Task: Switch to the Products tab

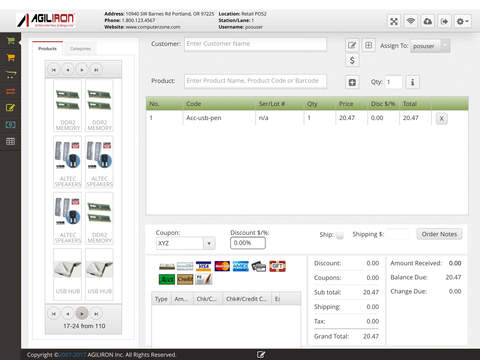Action: [47, 49]
